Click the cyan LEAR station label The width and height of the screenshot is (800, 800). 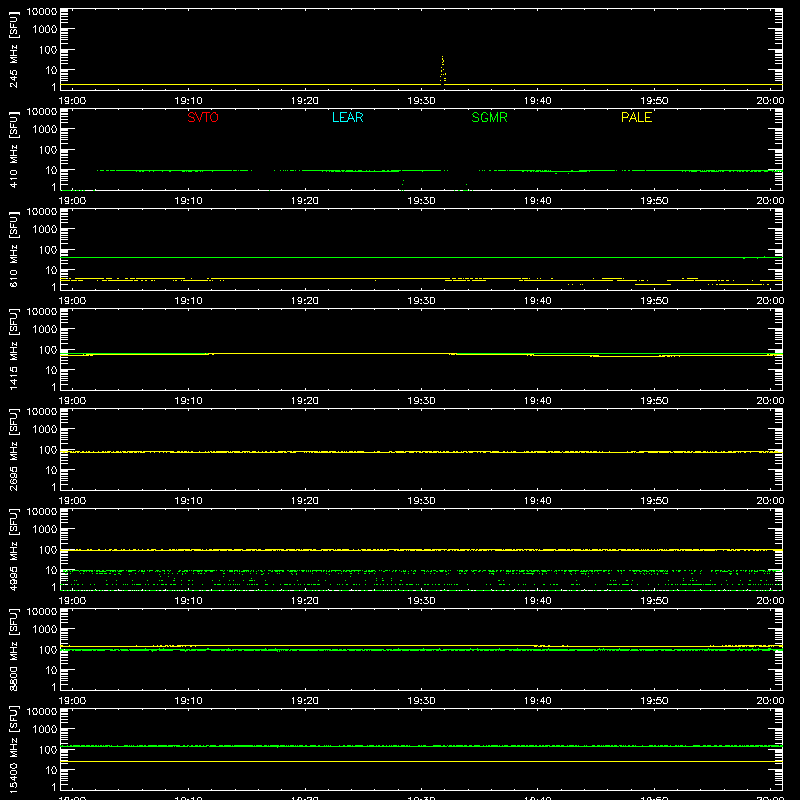347,117
